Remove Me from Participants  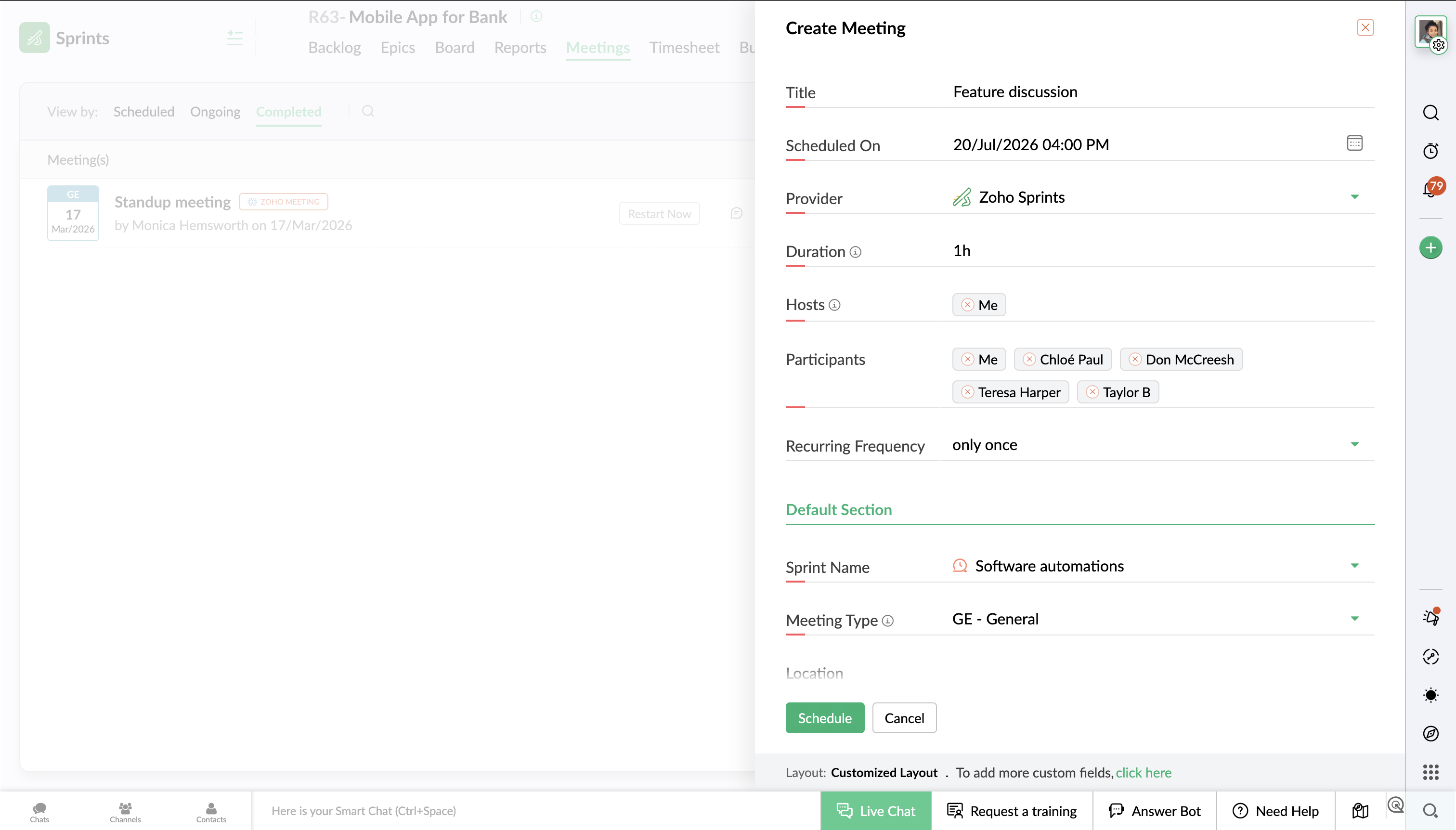coord(967,359)
